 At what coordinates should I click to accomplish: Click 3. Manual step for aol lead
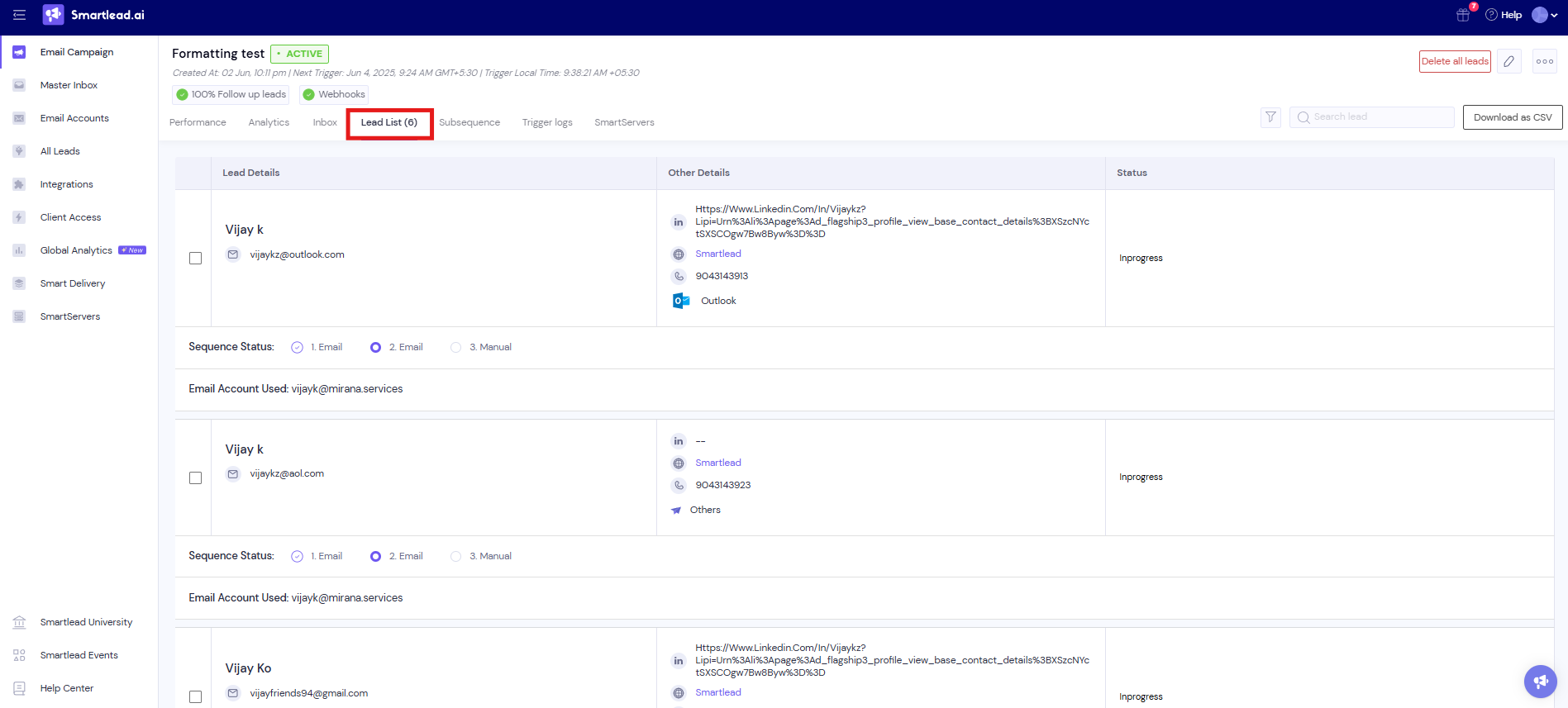tap(481, 556)
